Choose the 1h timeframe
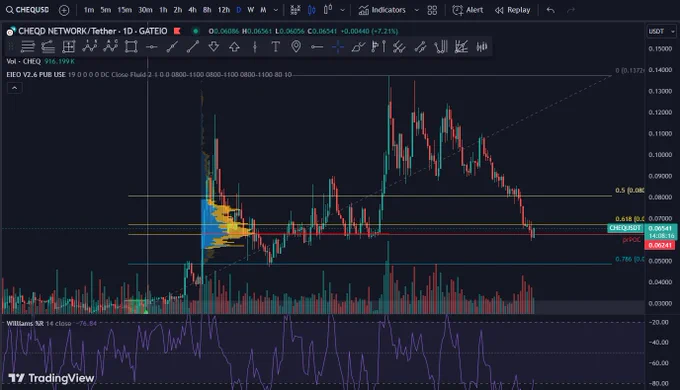This screenshot has width=680, height=390. point(163,10)
